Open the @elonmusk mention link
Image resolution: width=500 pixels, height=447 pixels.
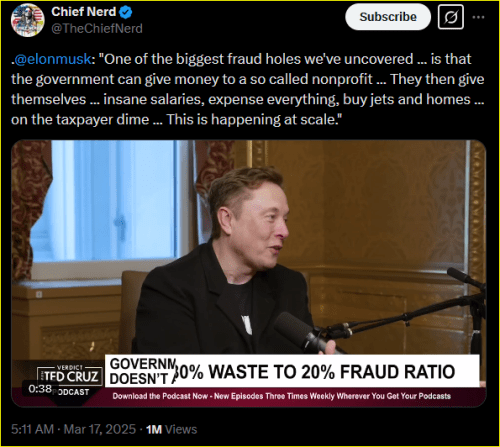tap(52, 59)
